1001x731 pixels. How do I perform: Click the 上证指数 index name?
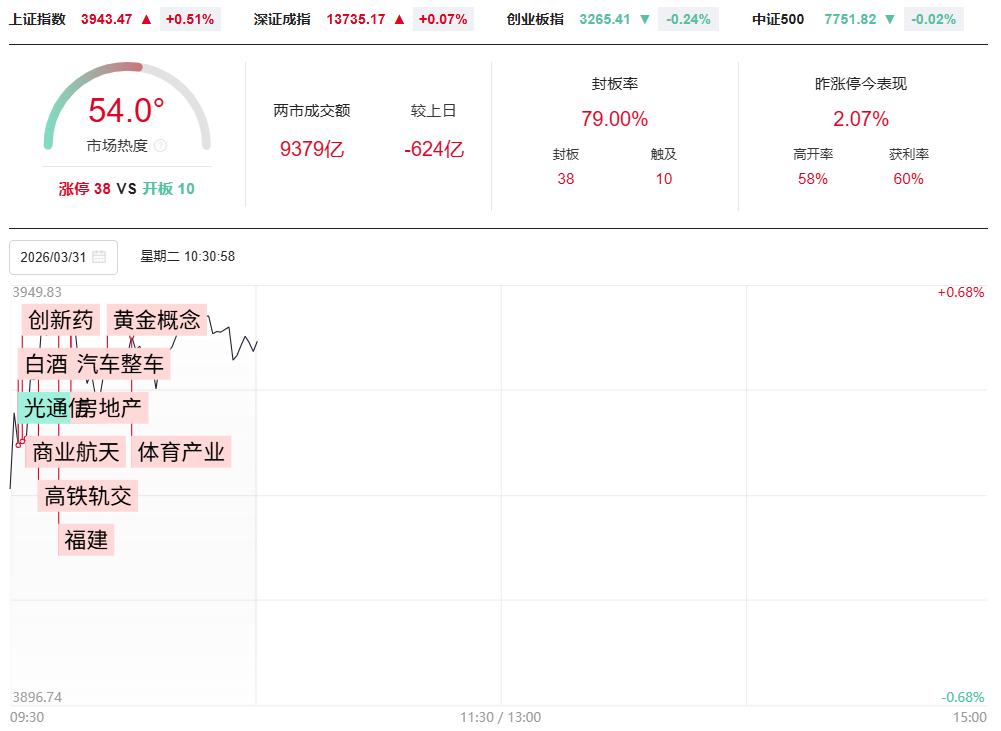point(38,19)
